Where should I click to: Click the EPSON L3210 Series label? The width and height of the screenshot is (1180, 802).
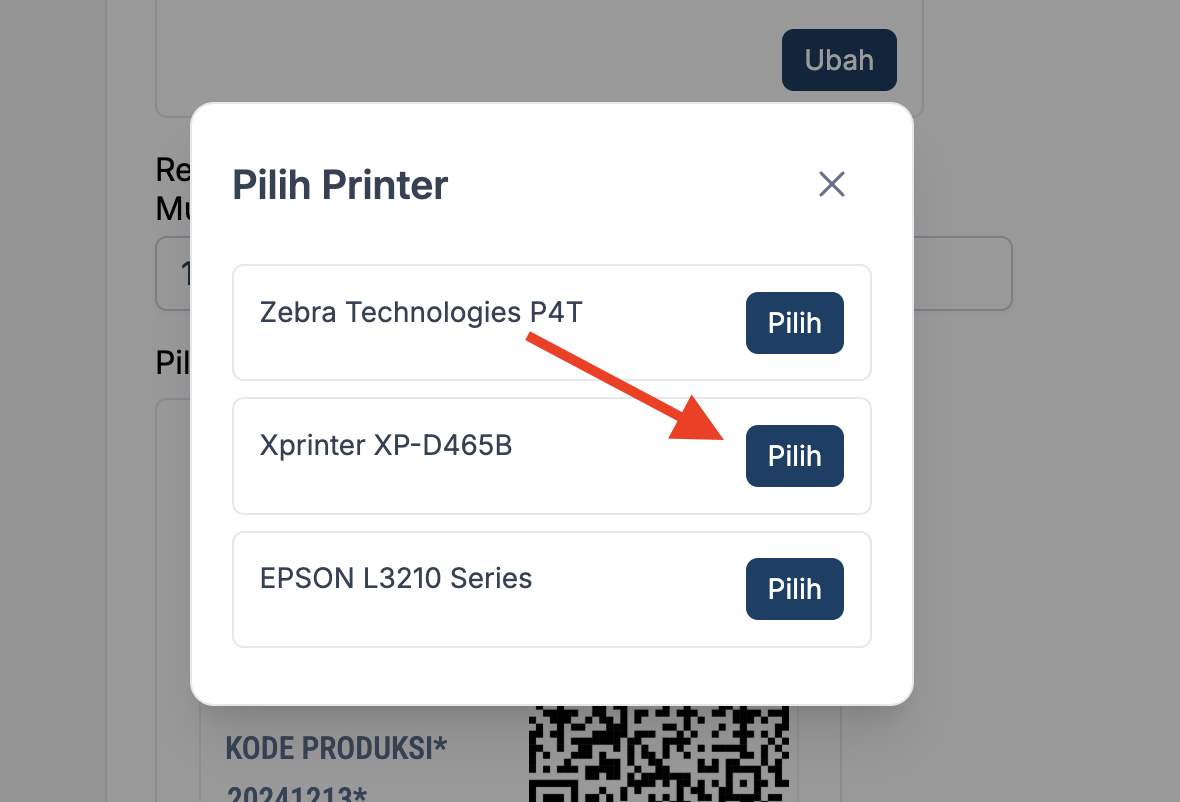pyautogui.click(x=395, y=578)
